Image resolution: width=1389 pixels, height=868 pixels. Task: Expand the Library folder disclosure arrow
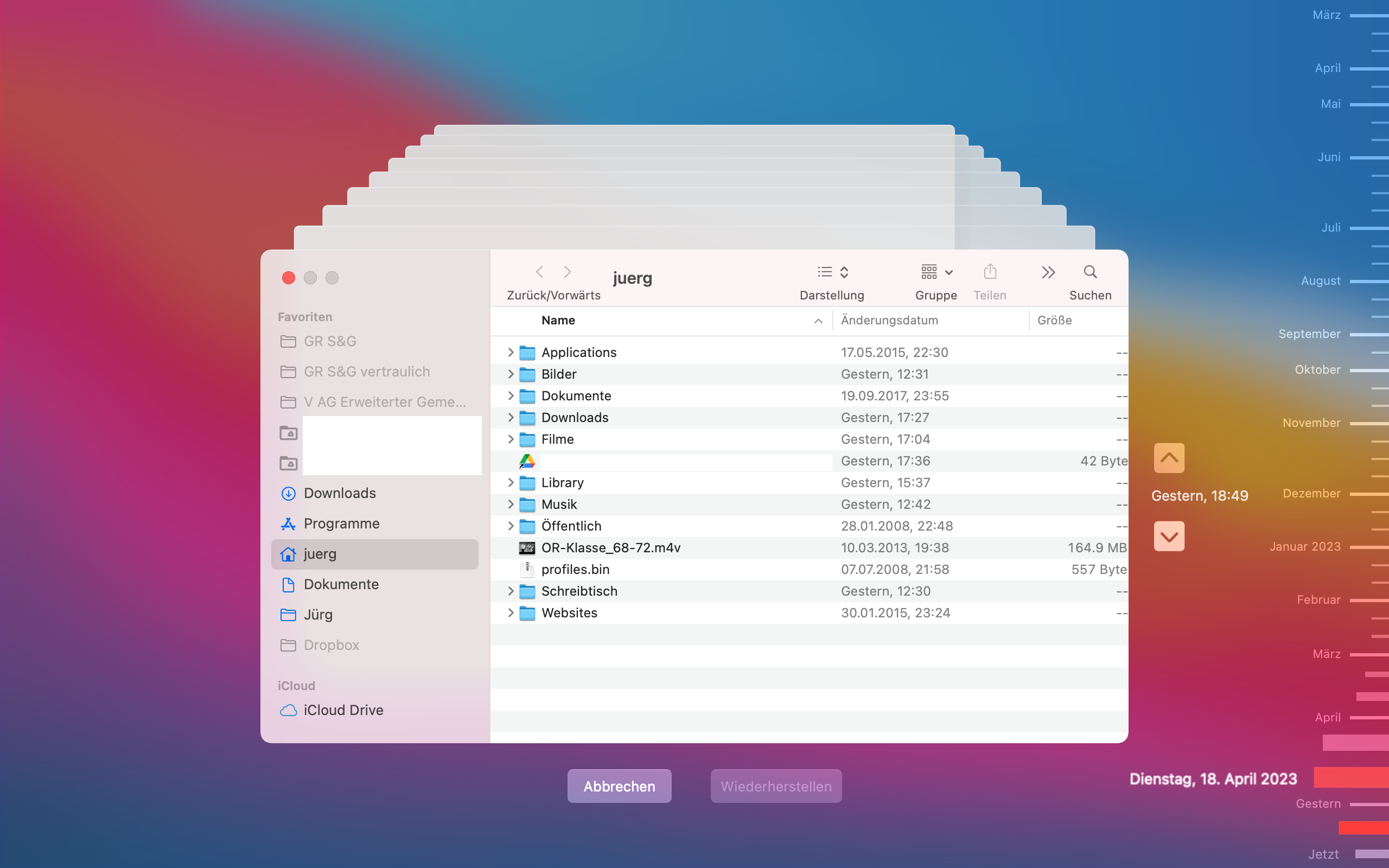point(510,482)
